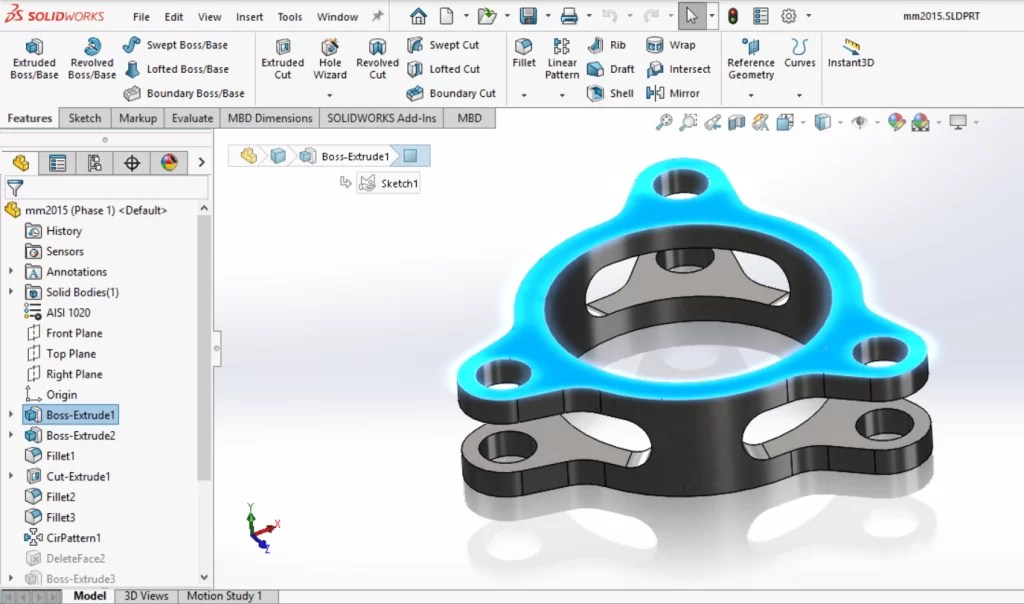Expand the Linear Pattern dropdown arrow
1024x604 pixels.
(562, 95)
